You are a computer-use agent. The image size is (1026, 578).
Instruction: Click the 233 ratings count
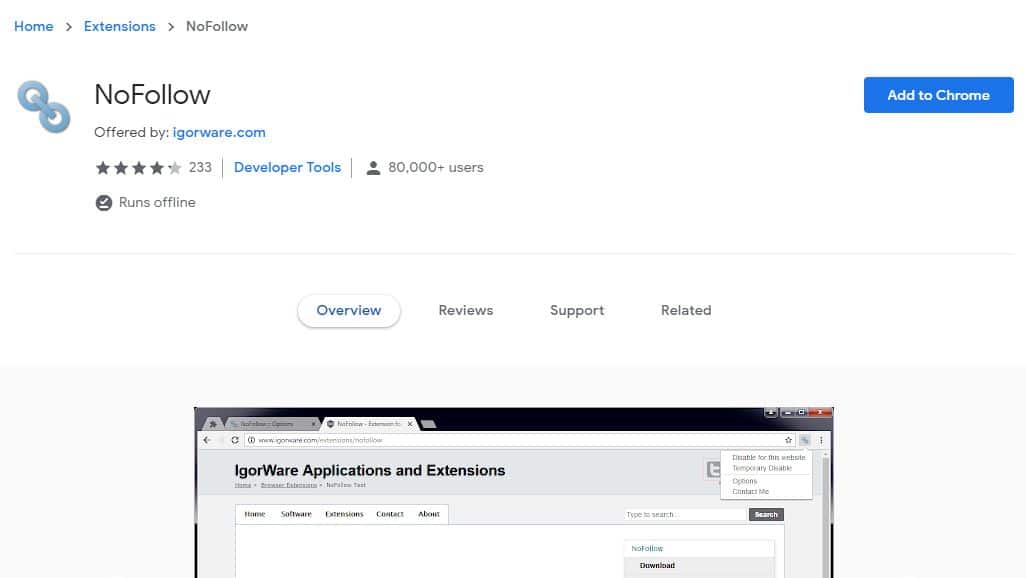click(x=200, y=168)
